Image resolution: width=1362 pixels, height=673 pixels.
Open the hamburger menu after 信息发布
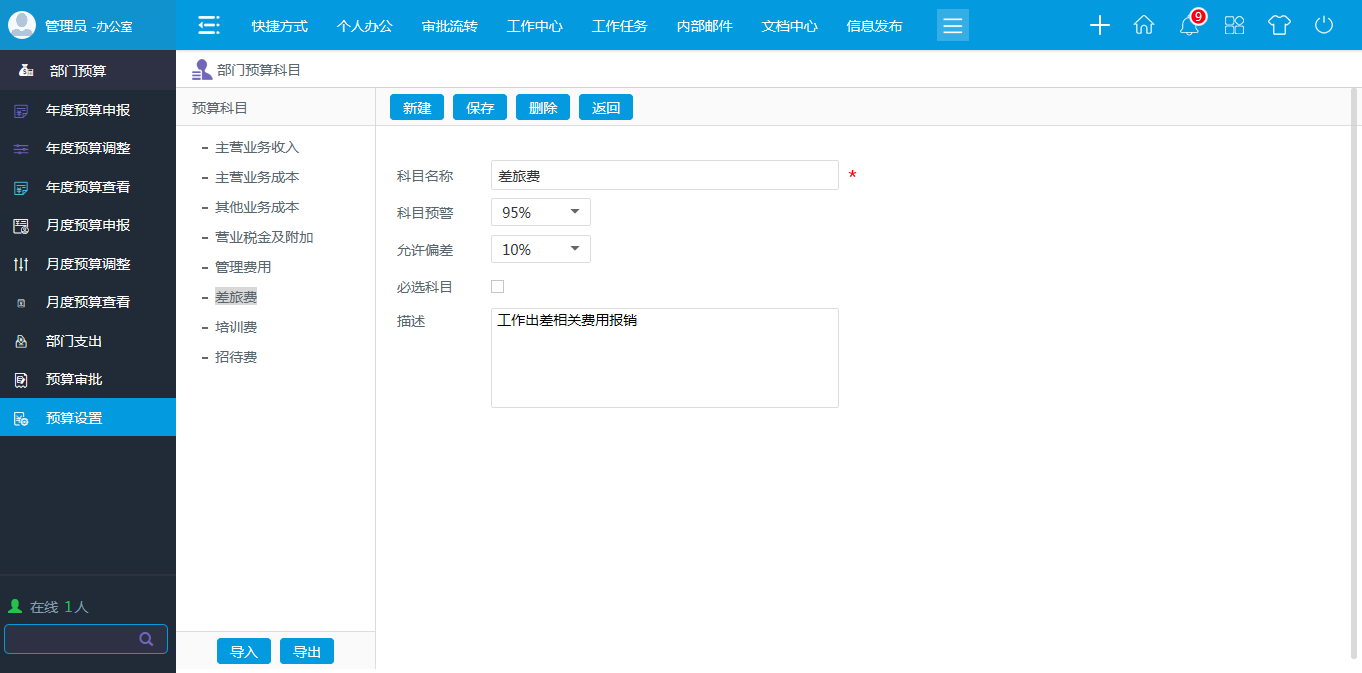[x=952, y=25]
